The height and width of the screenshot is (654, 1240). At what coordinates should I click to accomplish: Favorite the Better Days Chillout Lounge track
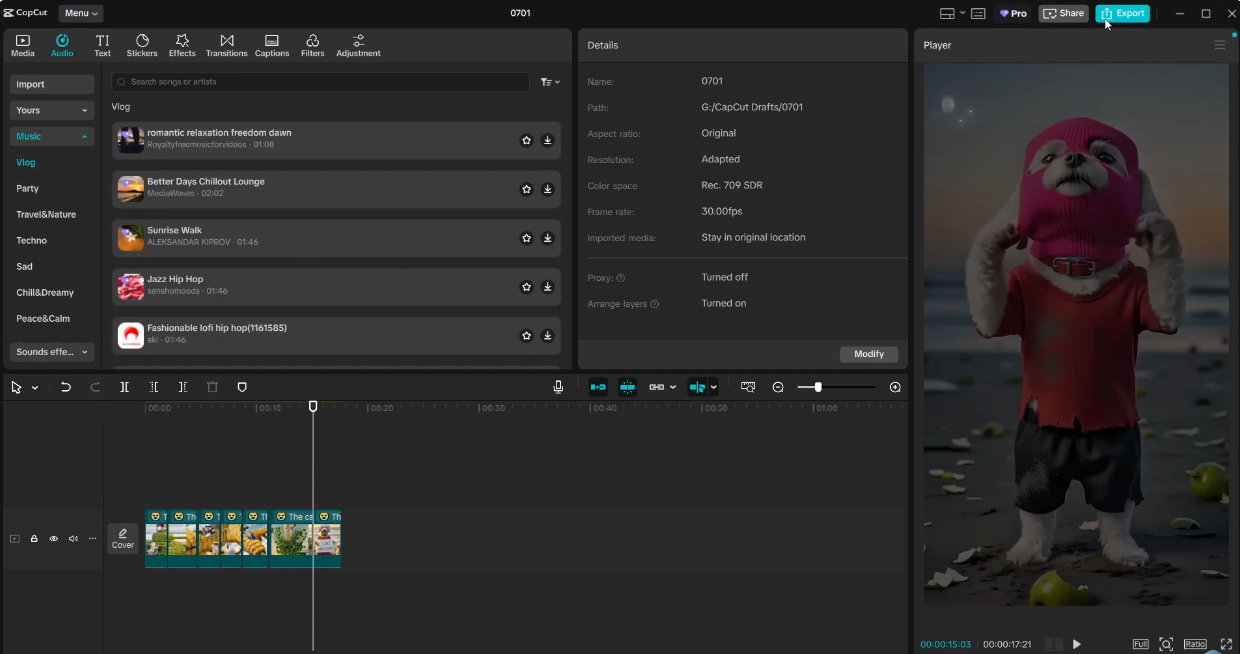click(526, 189)
